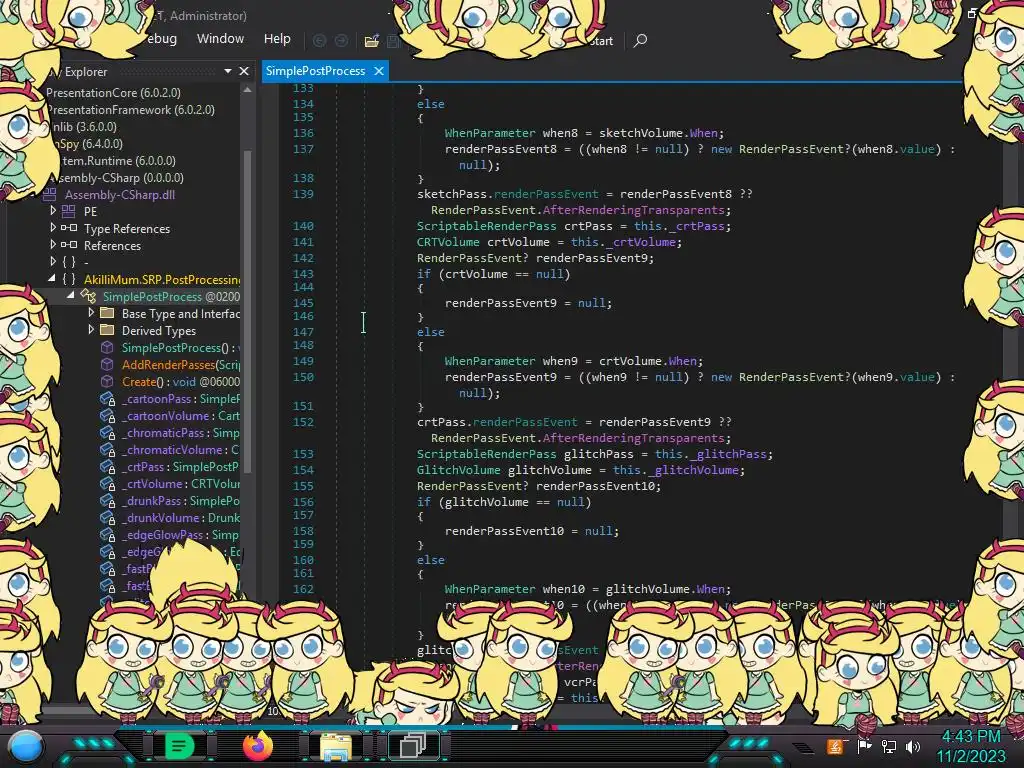Click the AkilliMum.SRP.PostProcessing namespace braces icon
Image resolution: width=1024 pixels, height=768 pixels.
pos(69,280)
